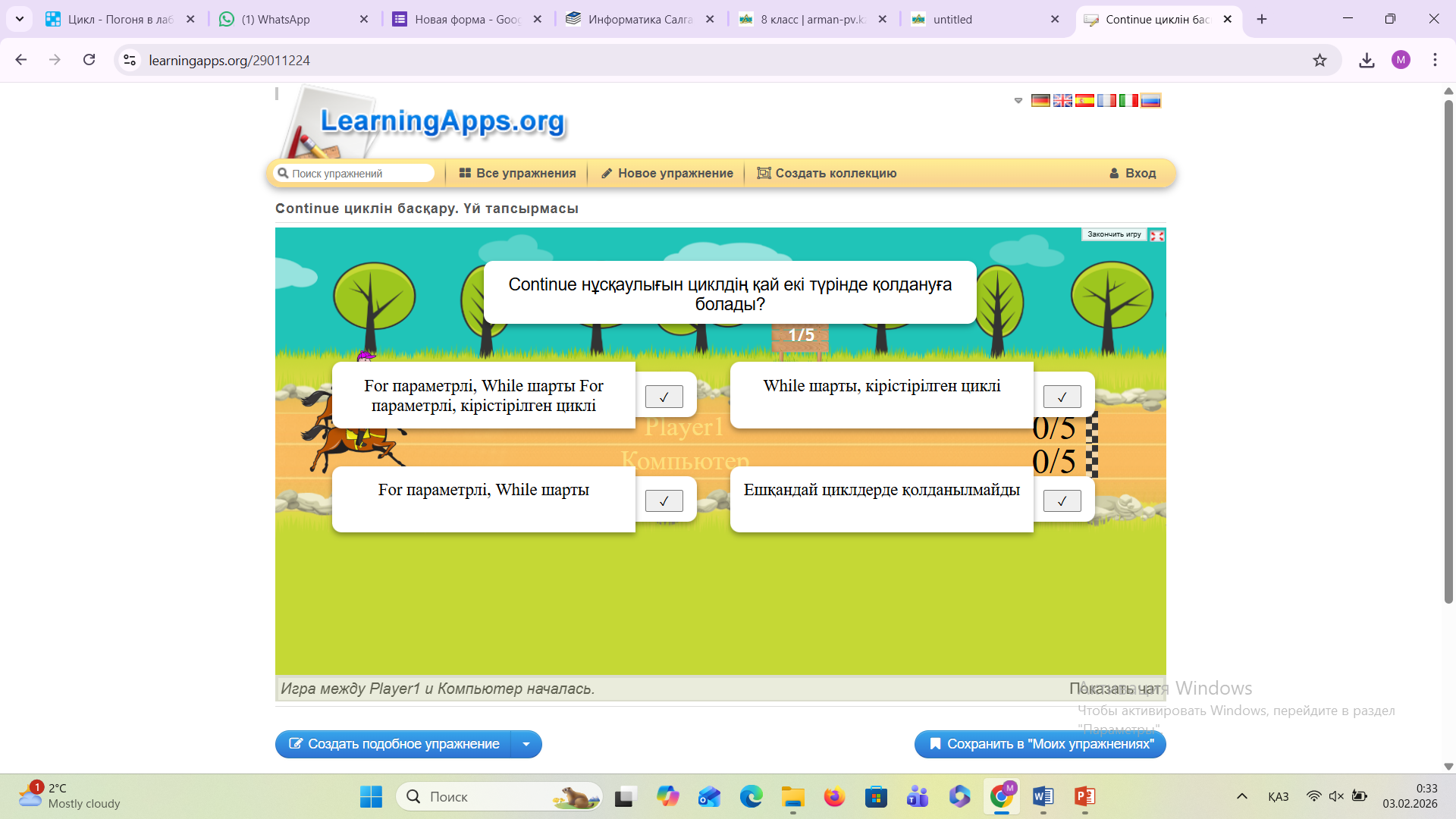Check answer 'For параметрлі, While шарты'
The height and width of the screenshot is (819, 1456).
click(664, 500)
